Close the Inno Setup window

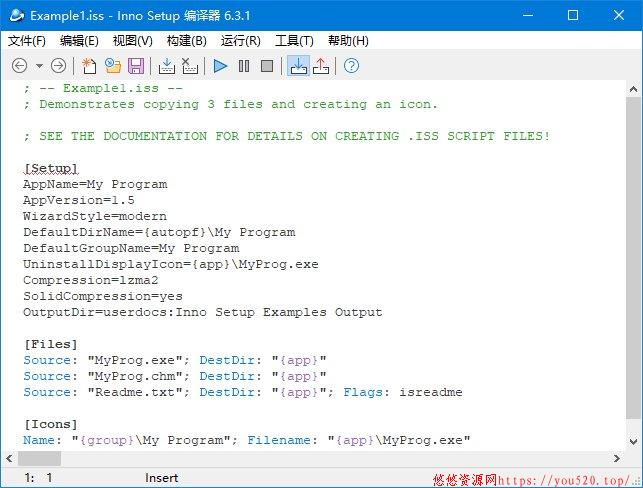tap(618, 16)
